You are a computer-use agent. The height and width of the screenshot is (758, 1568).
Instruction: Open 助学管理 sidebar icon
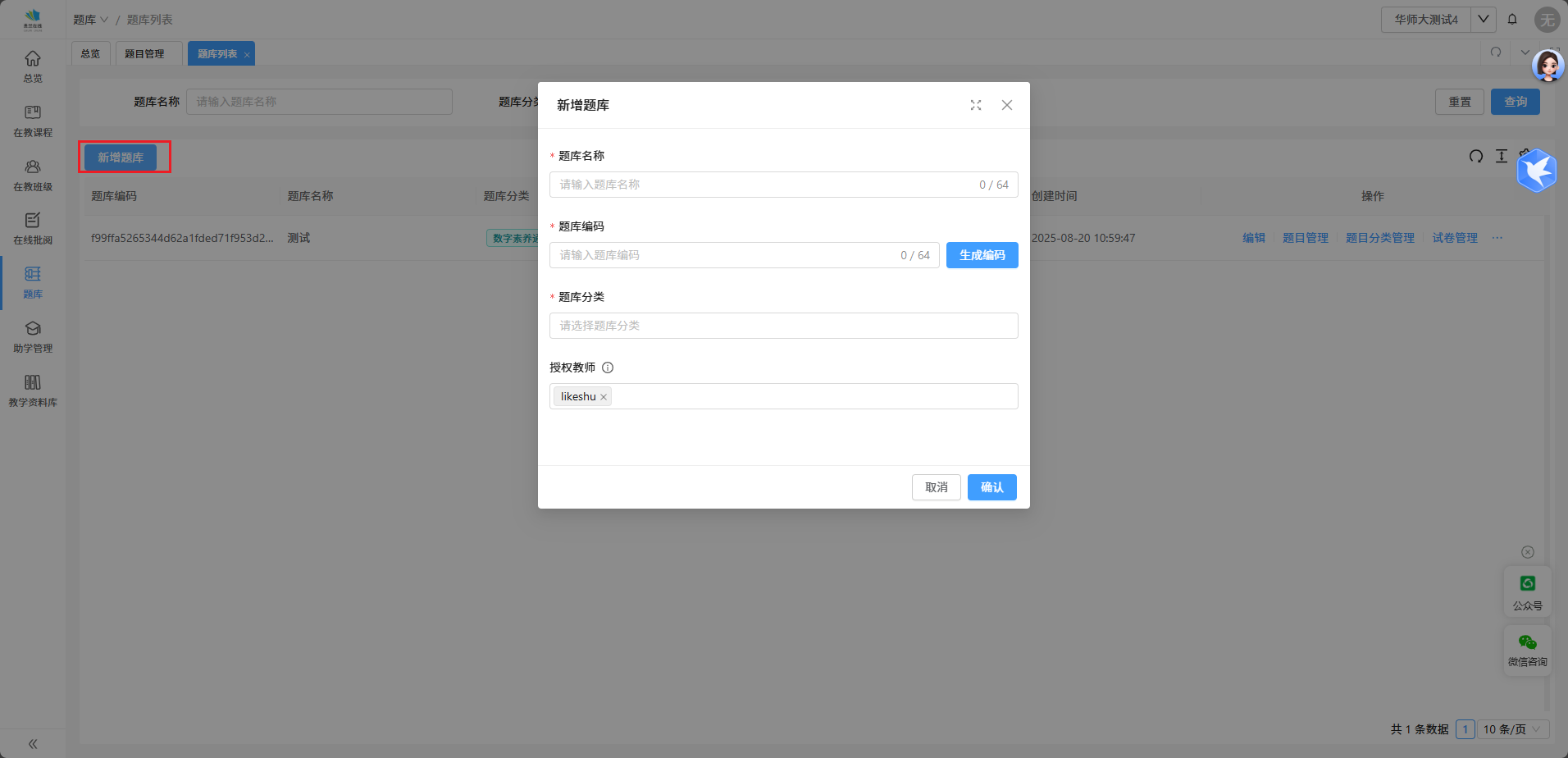point(33,336)
